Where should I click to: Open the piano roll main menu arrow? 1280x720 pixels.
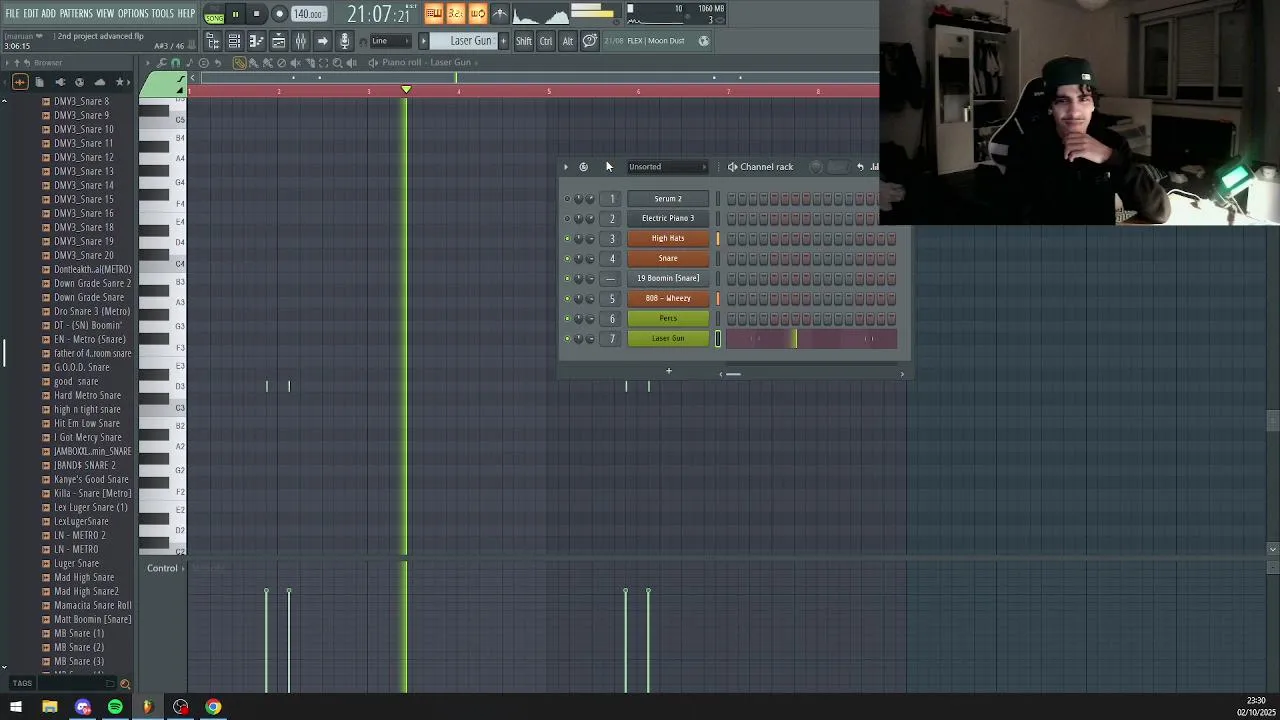[x=148, y=62]
